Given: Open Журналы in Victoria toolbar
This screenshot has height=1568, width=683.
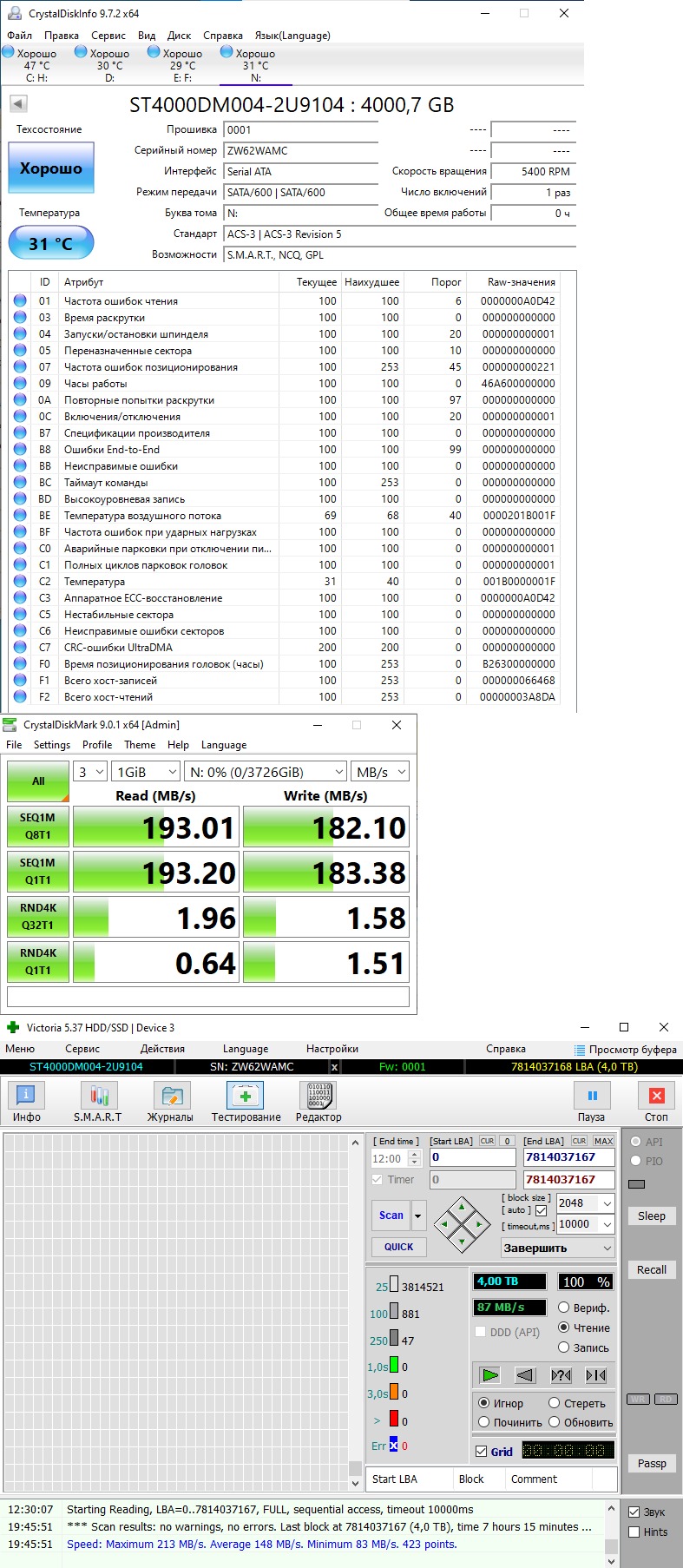Looking at the screenshot, I should click(170, 1096).
